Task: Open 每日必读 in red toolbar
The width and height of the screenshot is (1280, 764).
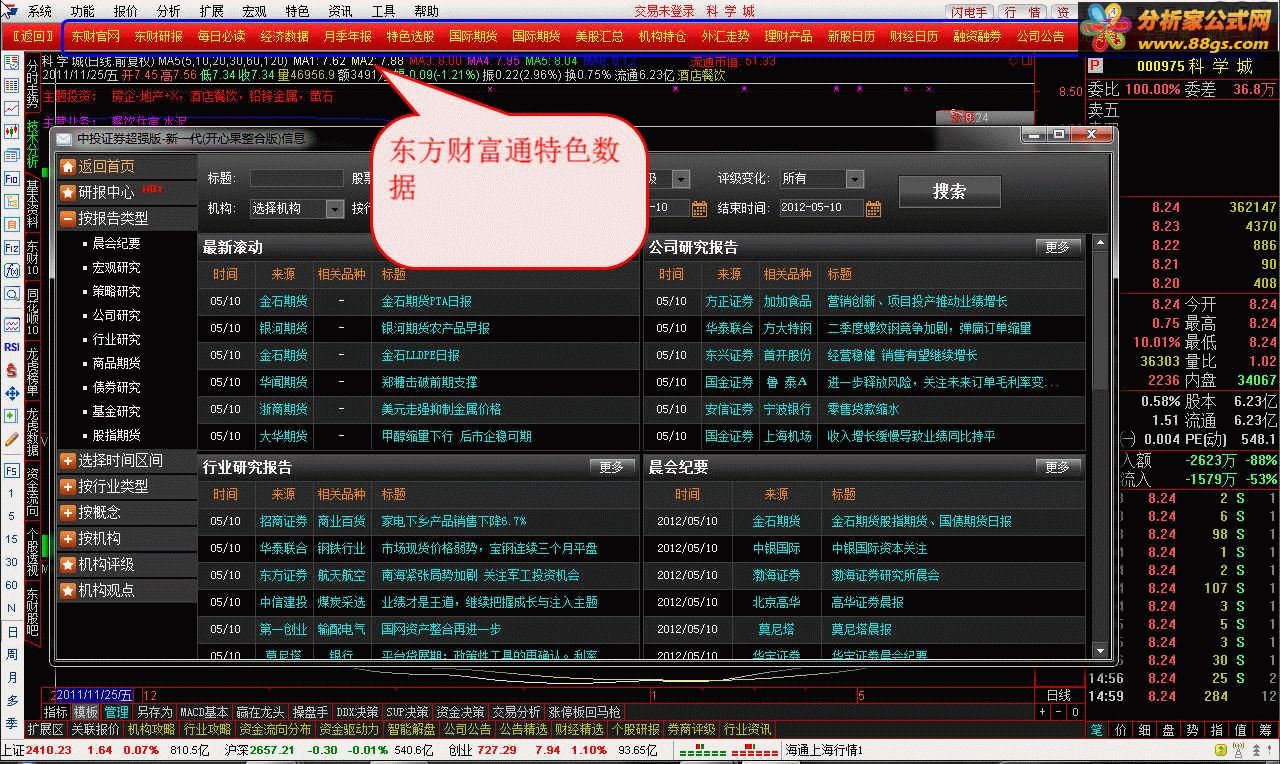Action: point(221,36)
